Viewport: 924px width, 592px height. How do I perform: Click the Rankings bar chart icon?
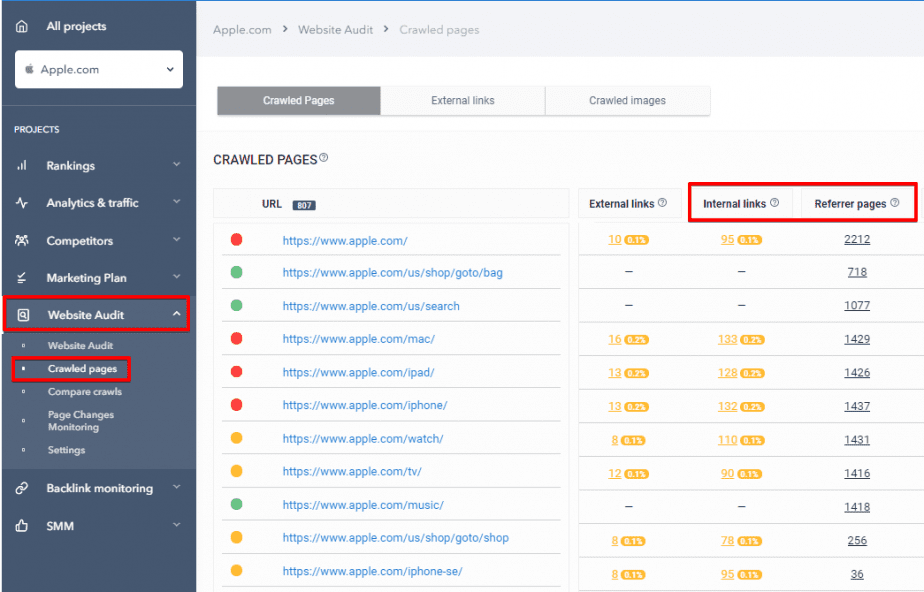tap(22, 166)
